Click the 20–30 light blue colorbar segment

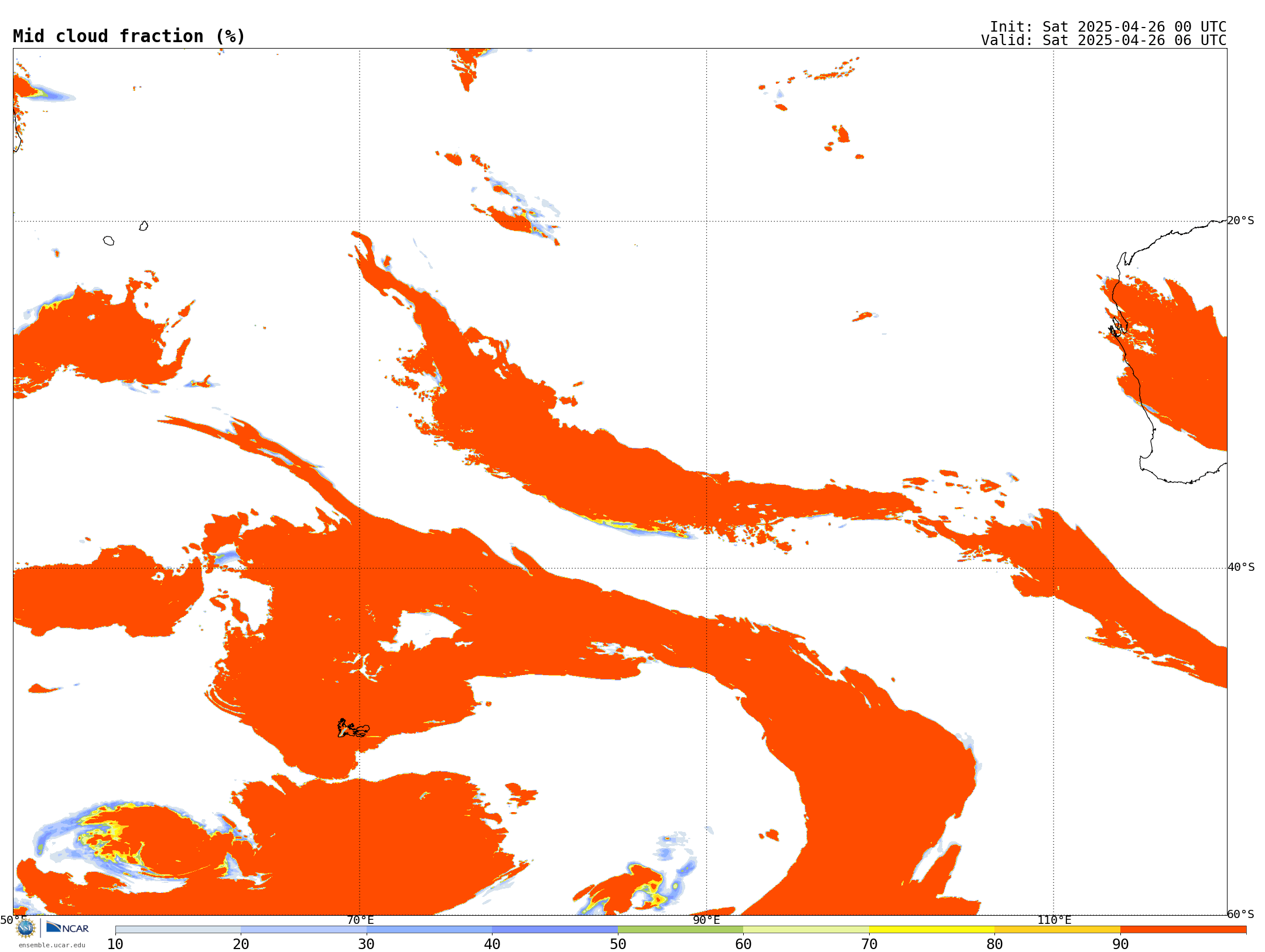[303, 930]
